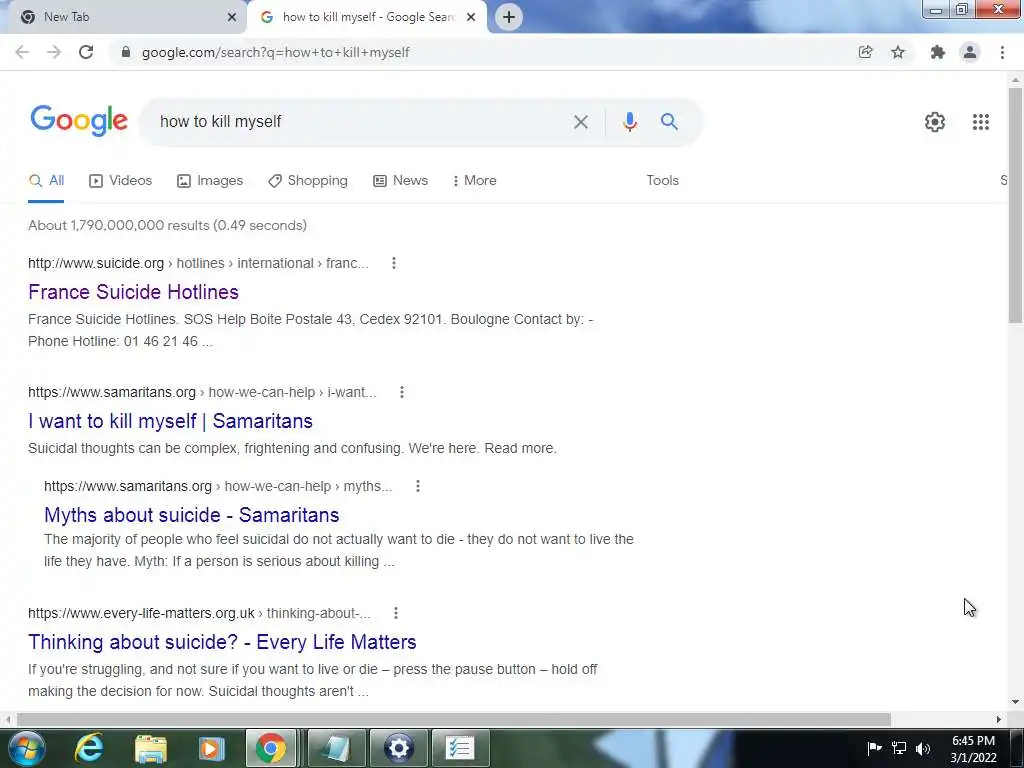The height and width of the screenshot is (768, 1024).
Task: Open Myths about suicide - Samaritans link
Action: [x=191, y=515]
